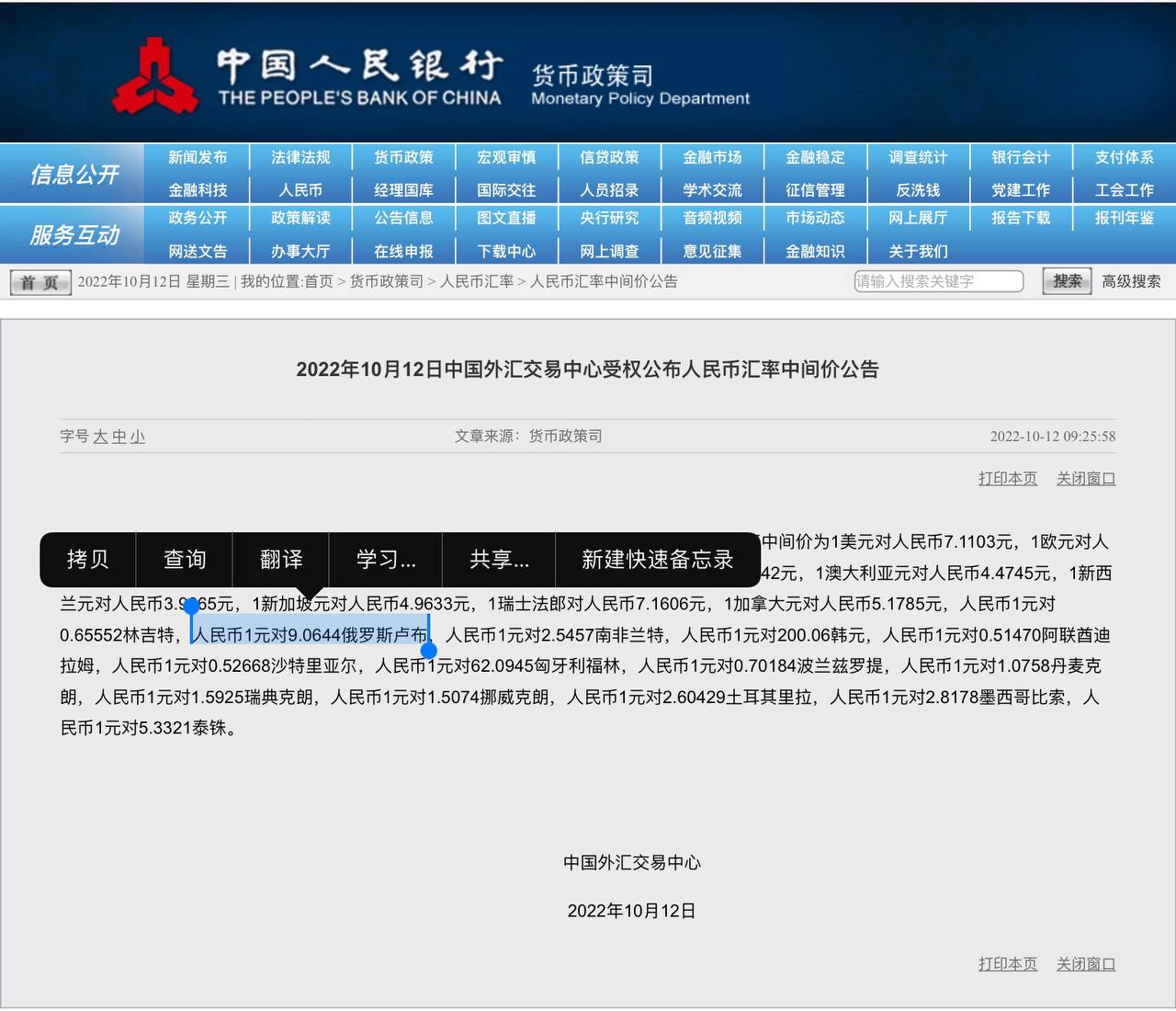Click the bottom 打印本页 link
The width and height of the screenshot is (1176, 1011).
[x=1008, y=963]
